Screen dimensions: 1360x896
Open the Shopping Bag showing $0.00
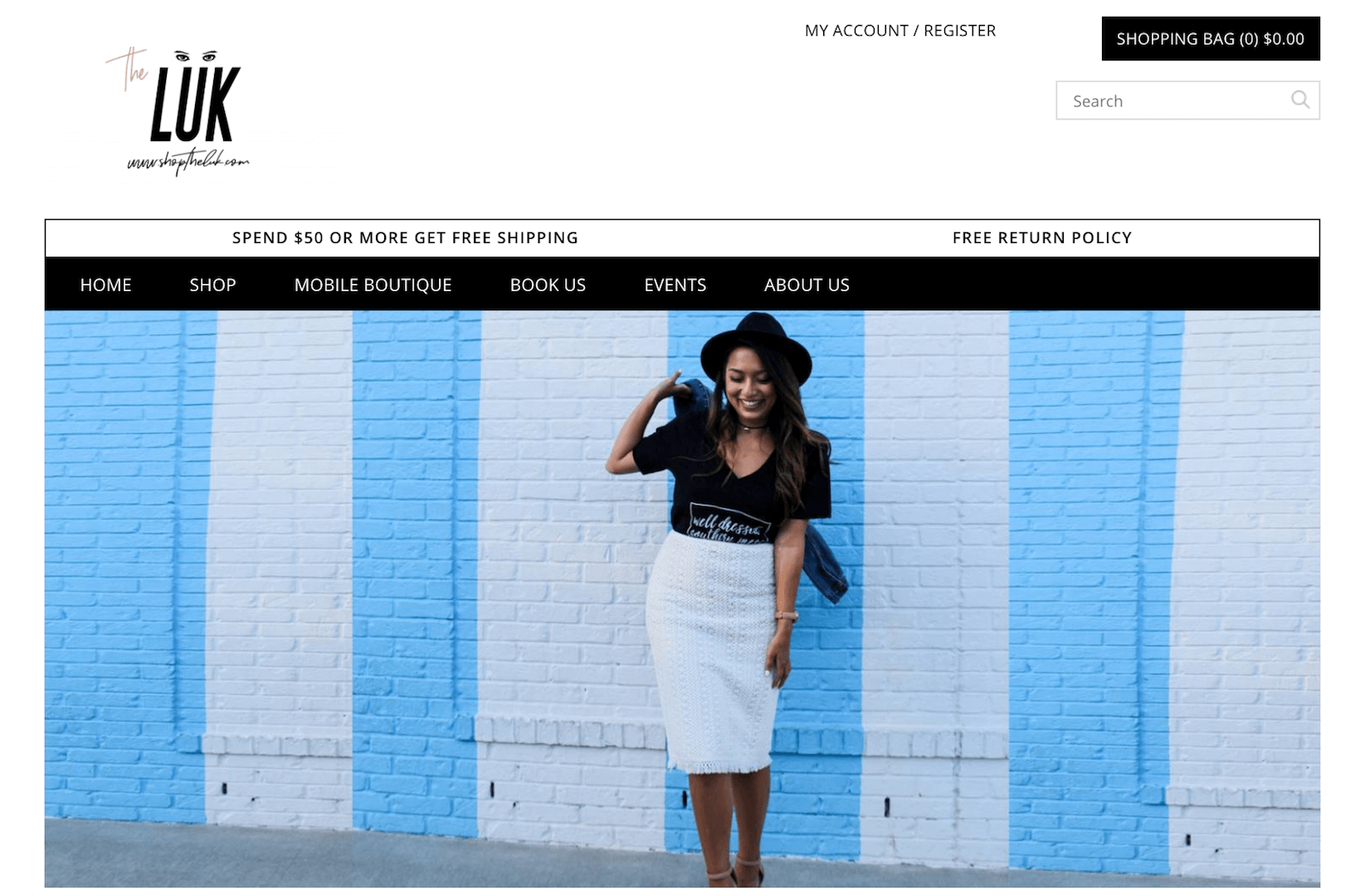(1210, 39)
